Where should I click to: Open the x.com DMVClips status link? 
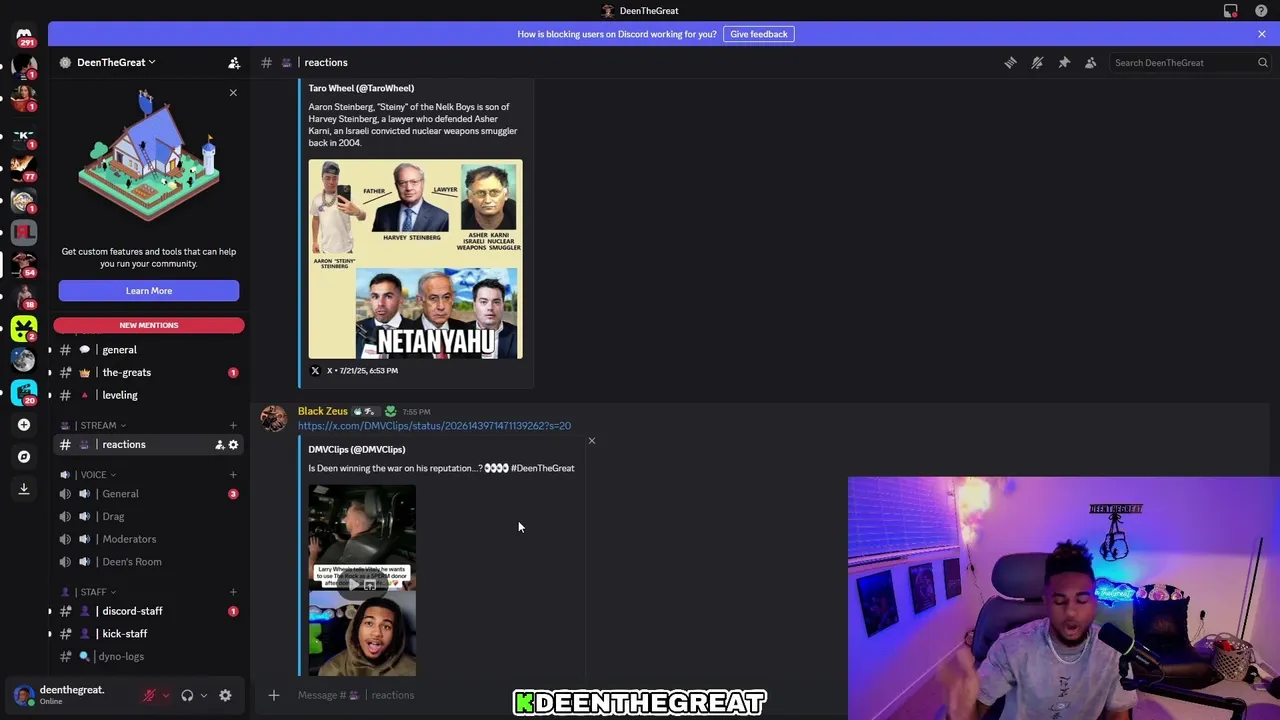(434, 426)
